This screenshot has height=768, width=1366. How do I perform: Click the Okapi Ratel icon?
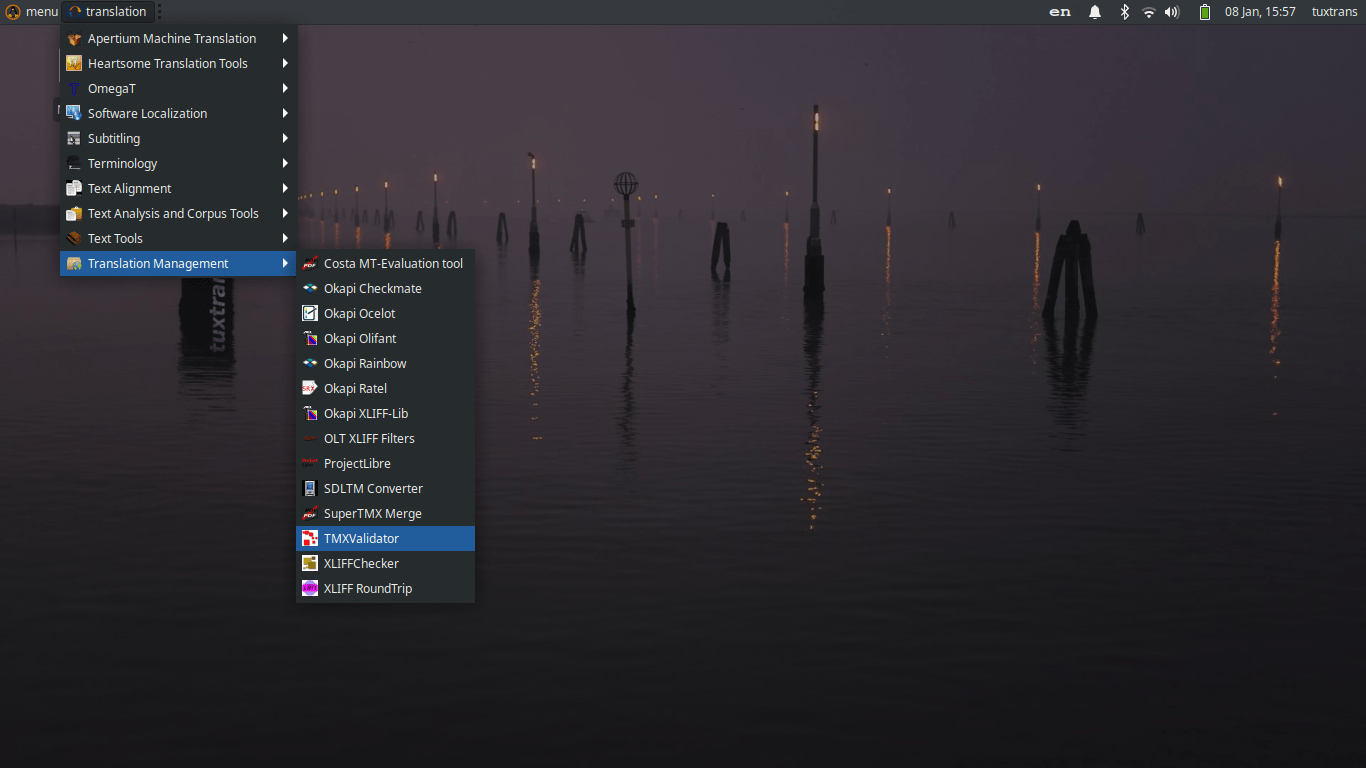coord(310,389)
